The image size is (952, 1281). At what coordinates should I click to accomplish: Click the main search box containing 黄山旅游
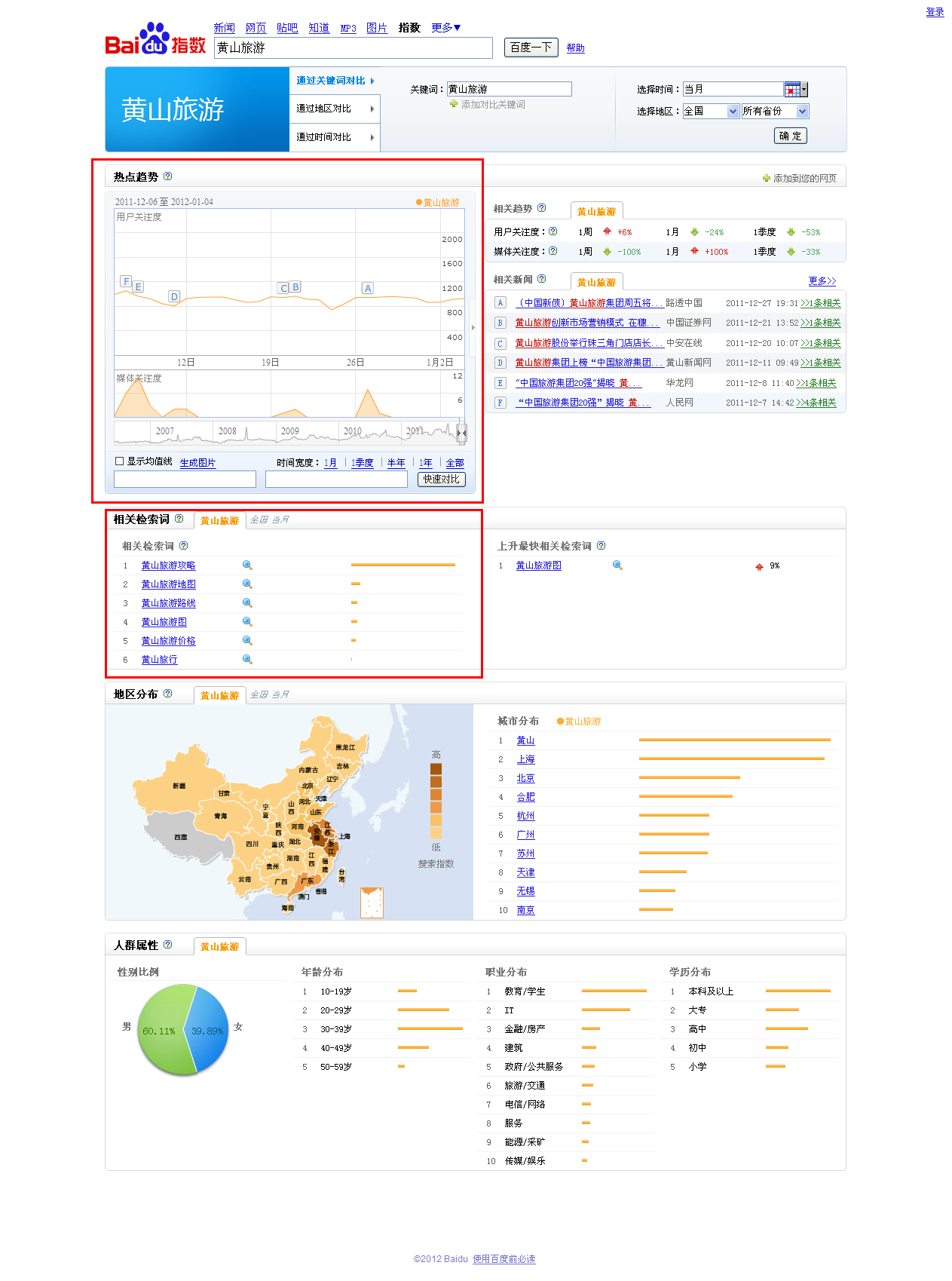pos(353,48)
